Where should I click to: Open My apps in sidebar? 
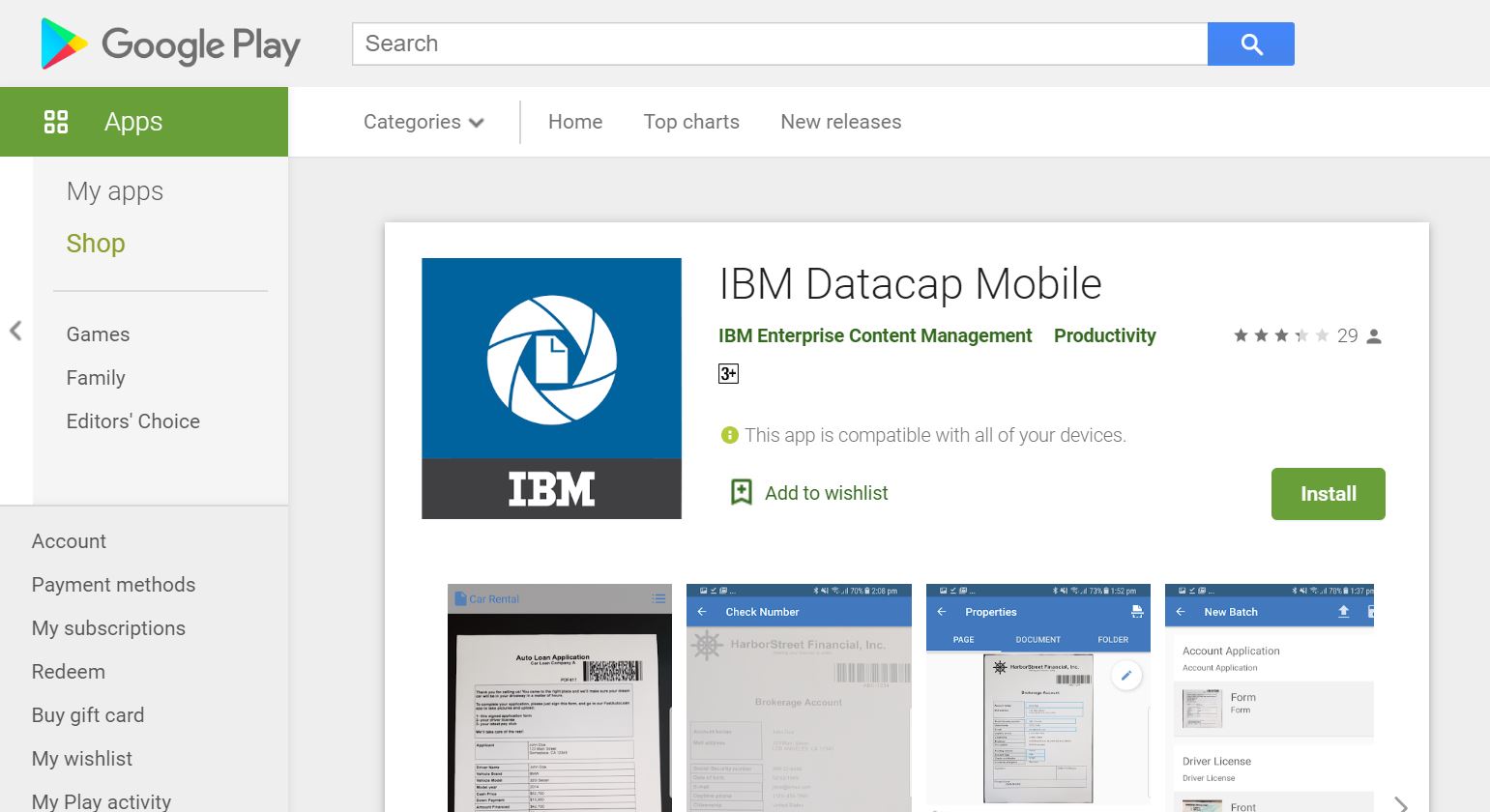click(115, 191)
